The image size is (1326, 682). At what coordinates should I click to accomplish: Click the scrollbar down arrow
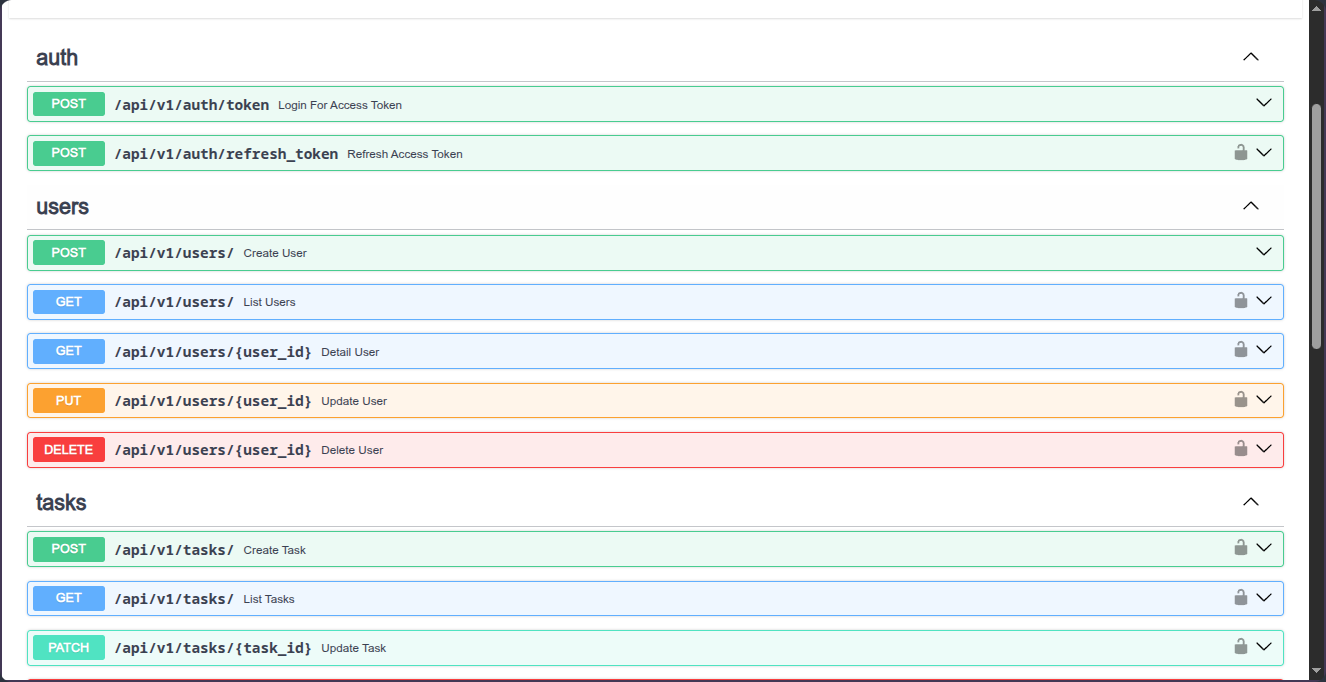(x=1316, y=671)
